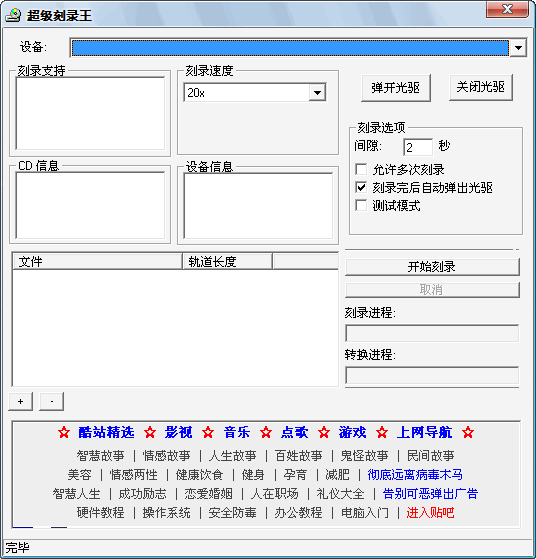Click the red star before 酷站精选
The image size is (536, 559).
coord(64,432)
